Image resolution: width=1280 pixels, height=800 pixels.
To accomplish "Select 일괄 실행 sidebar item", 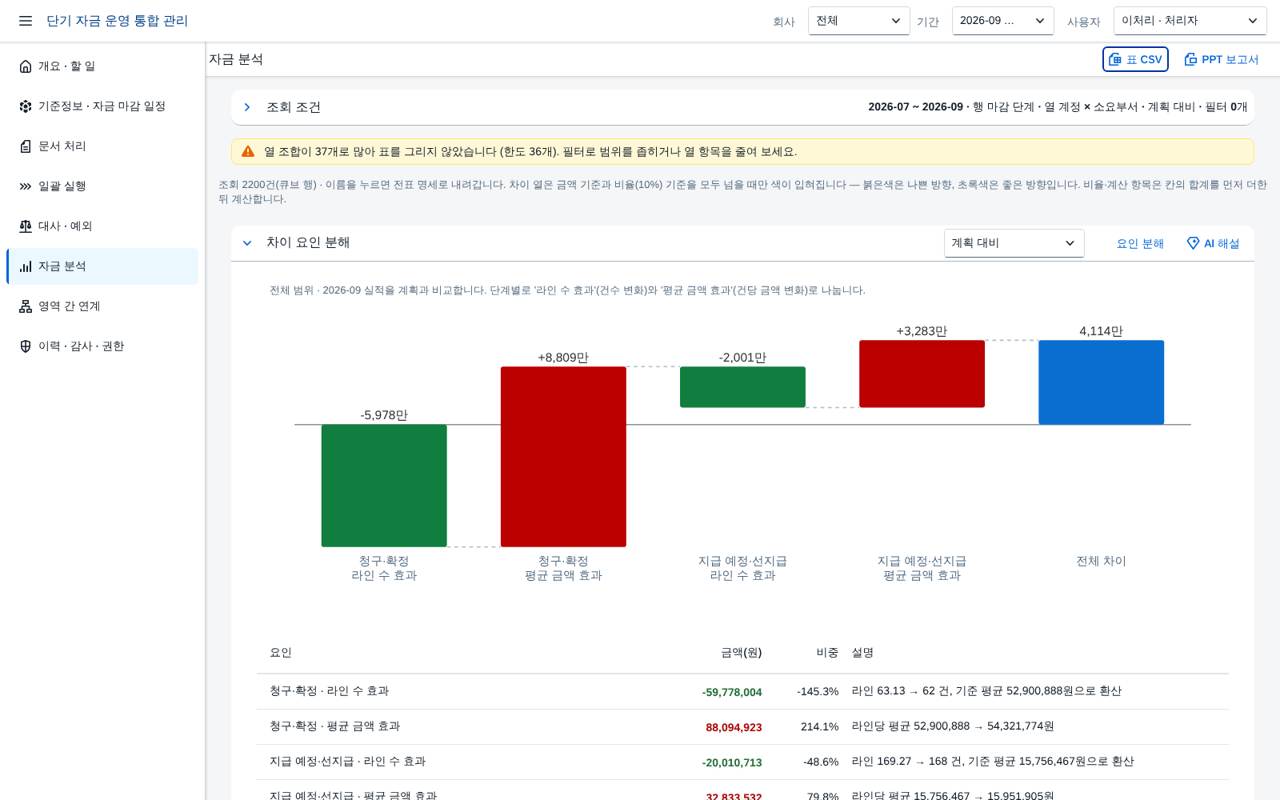I will (x=102, y=186).
